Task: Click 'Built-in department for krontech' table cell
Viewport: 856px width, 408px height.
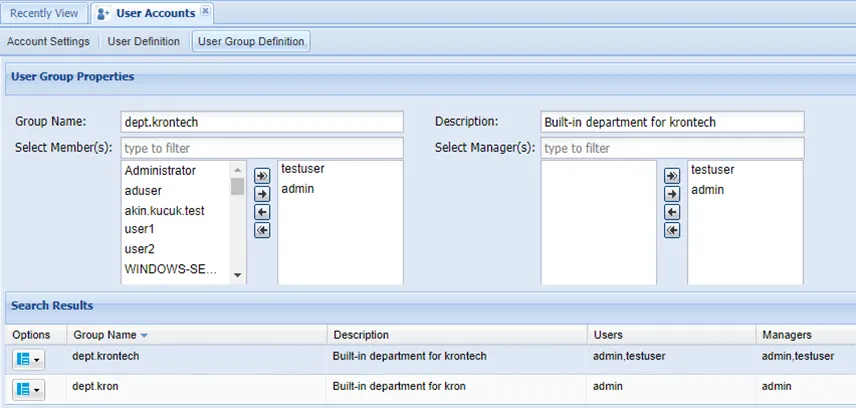Action: [x=409, y=356]
